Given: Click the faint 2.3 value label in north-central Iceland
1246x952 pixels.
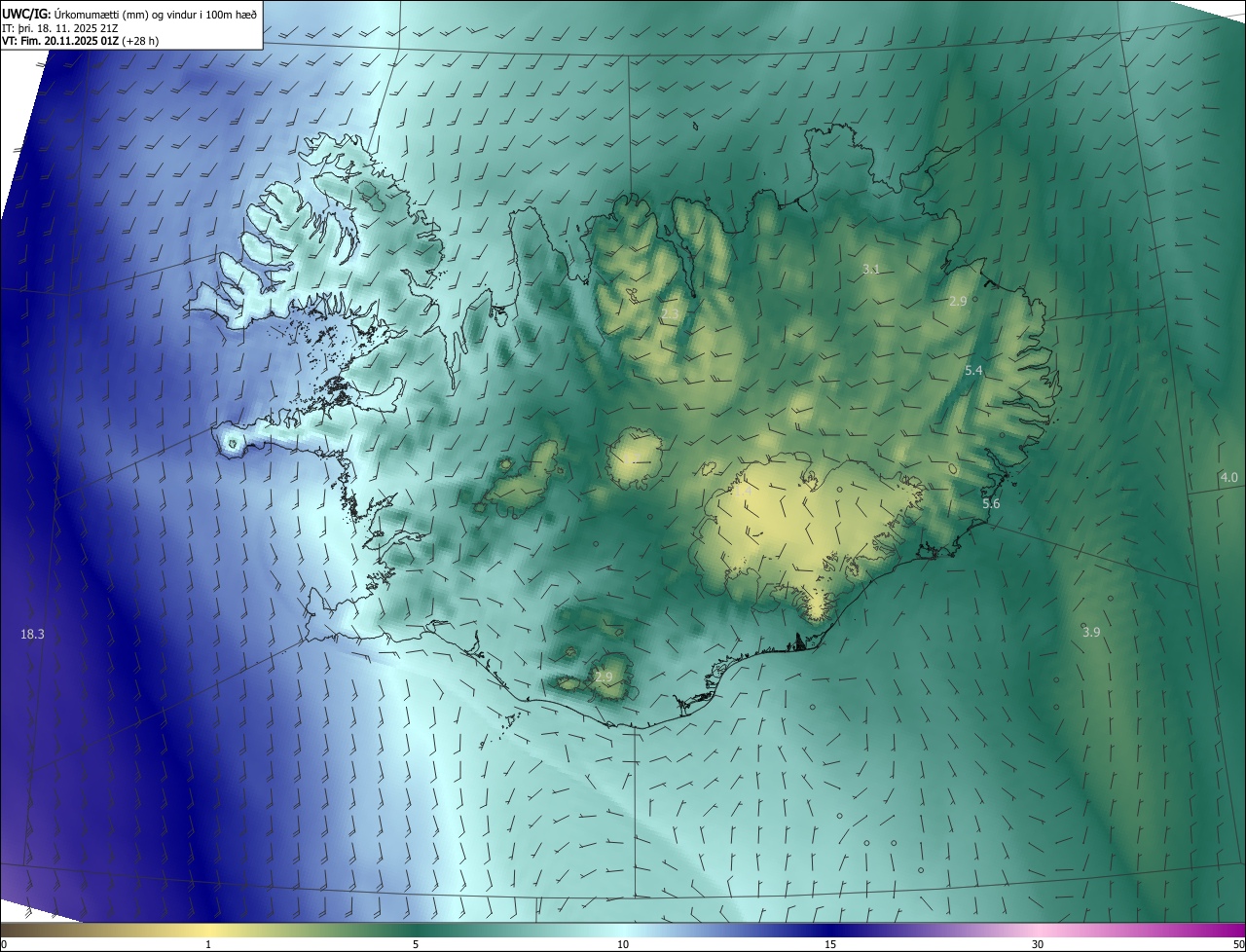Looking at the screenshot, I should pos(670,314).
